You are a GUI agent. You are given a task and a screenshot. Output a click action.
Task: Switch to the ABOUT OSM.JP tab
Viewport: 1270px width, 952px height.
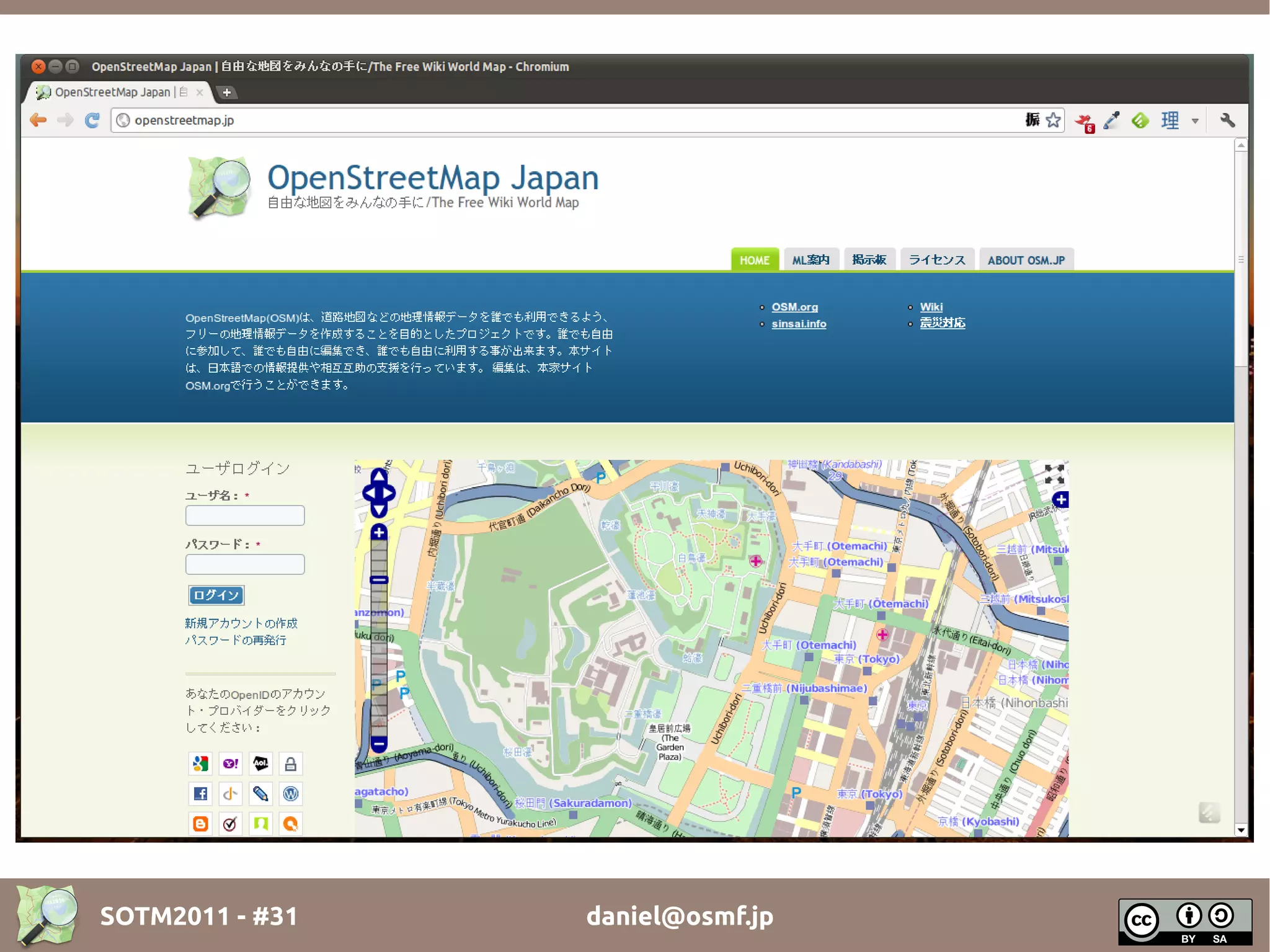pos(1026,260)
